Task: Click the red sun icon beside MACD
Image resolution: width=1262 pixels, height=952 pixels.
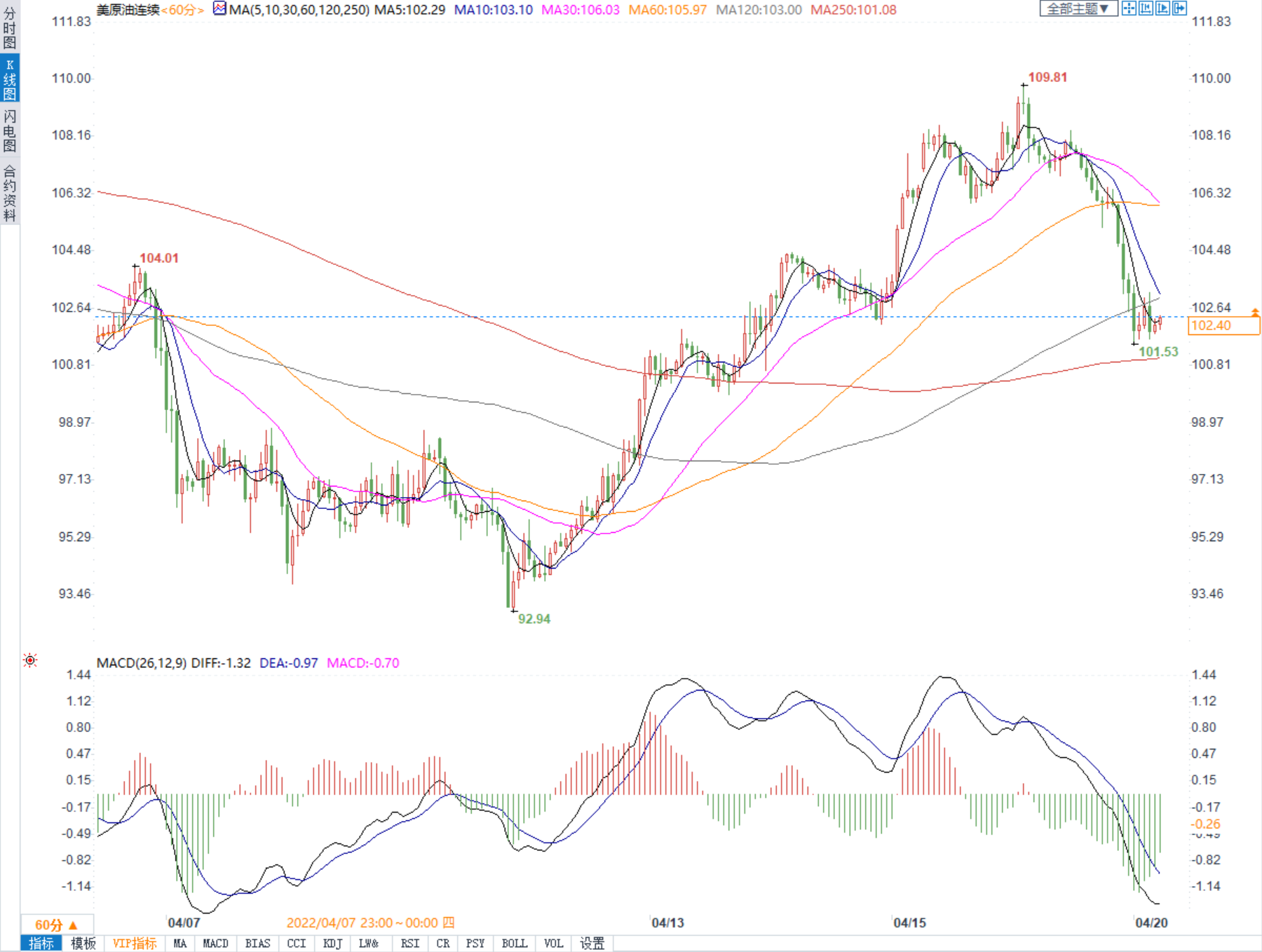Action: tap(30, 660)
